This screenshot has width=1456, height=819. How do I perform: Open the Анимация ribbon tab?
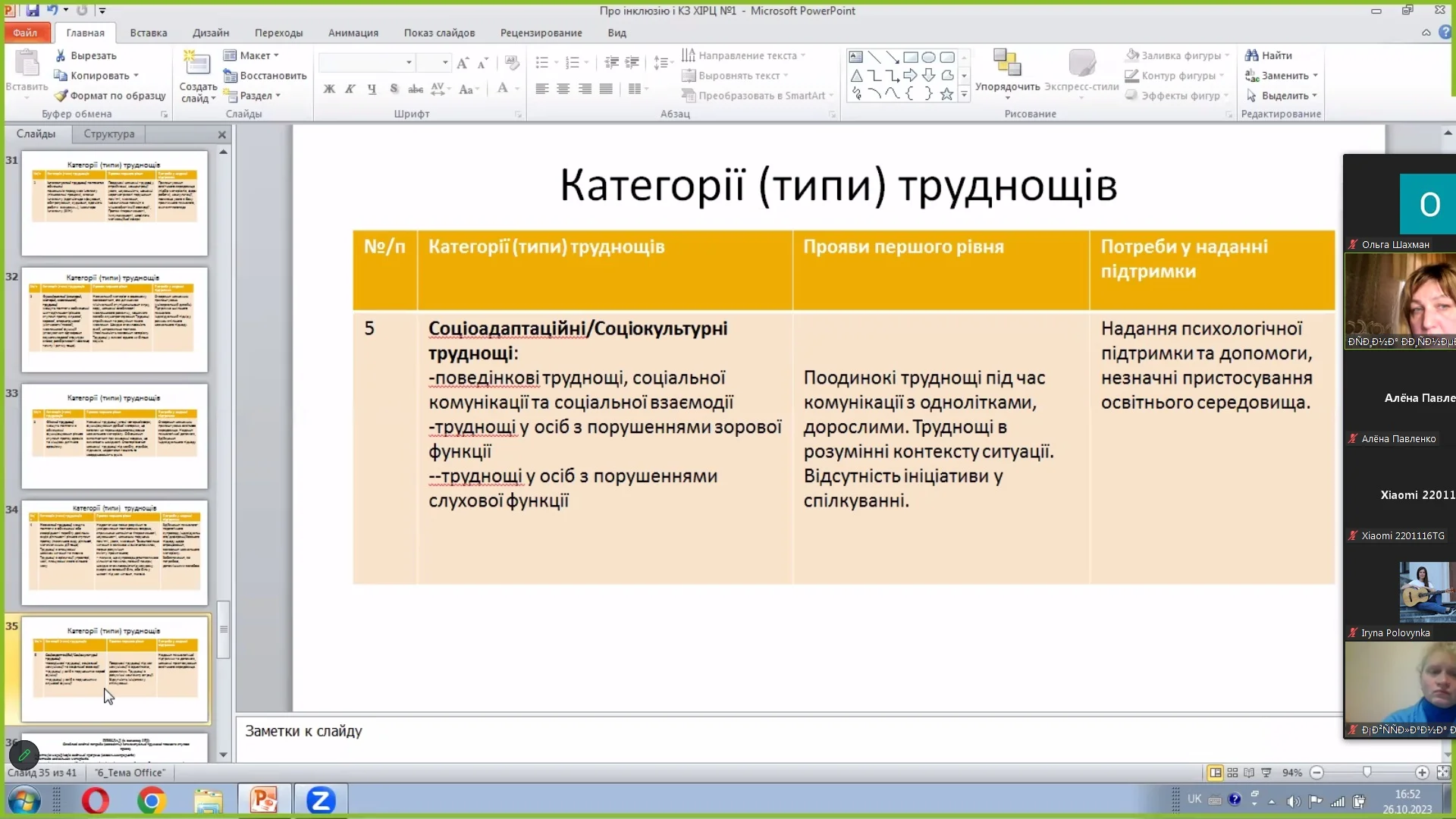coord(353,33)
